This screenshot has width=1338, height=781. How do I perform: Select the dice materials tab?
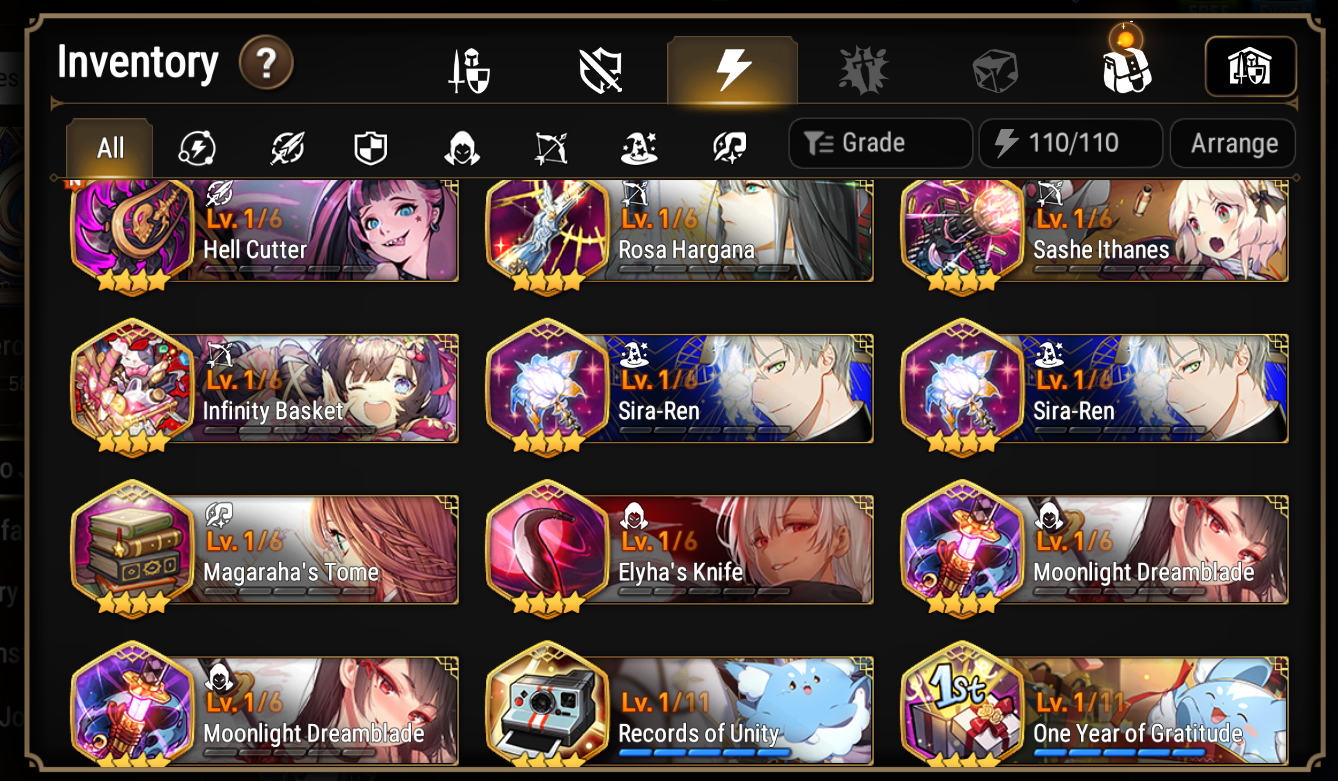pos(995,72)
